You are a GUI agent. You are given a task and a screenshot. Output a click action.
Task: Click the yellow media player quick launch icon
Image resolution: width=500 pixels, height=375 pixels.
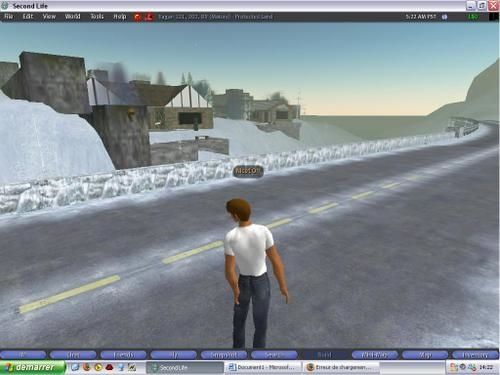coord(98,367)
